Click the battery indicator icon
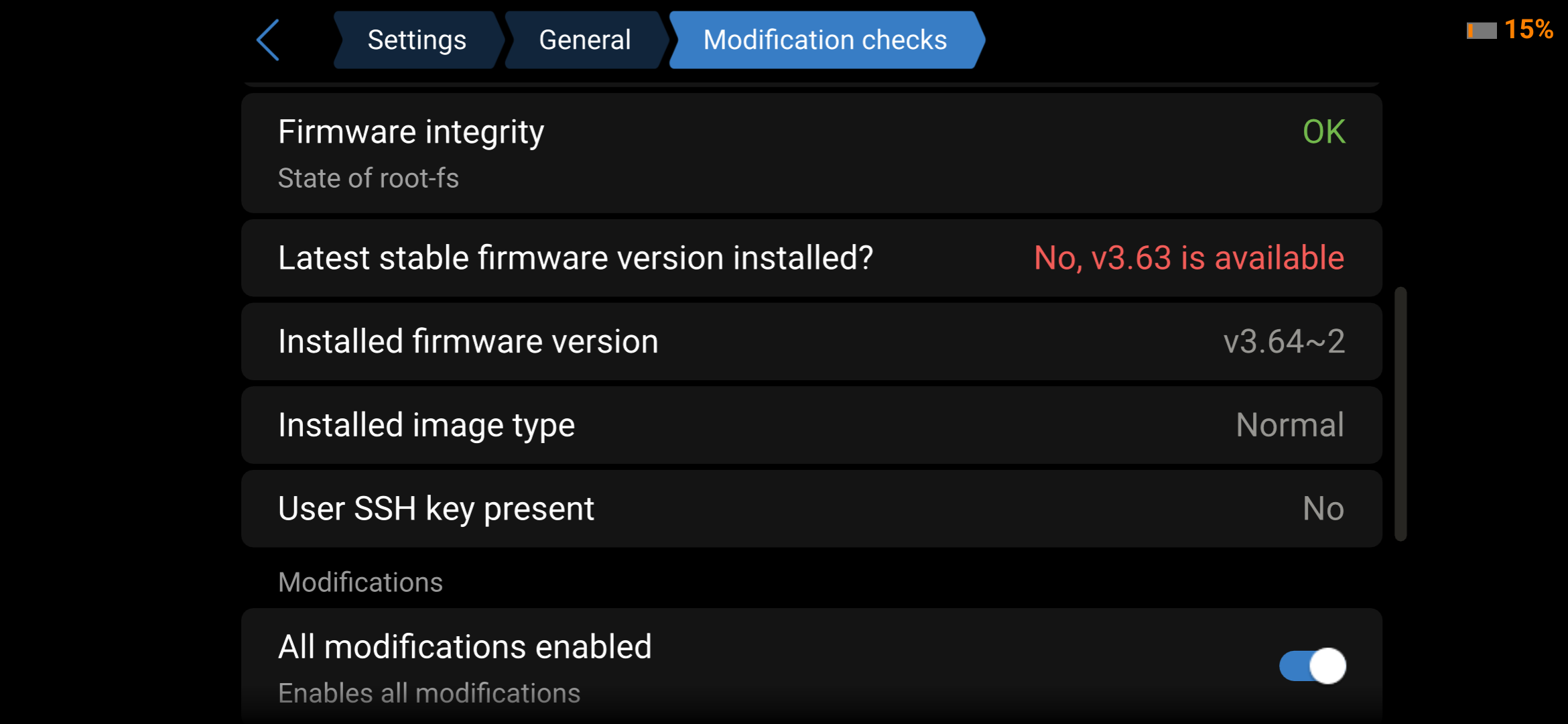Screen dimensions: 1568x724 (x=1481, y=31)
